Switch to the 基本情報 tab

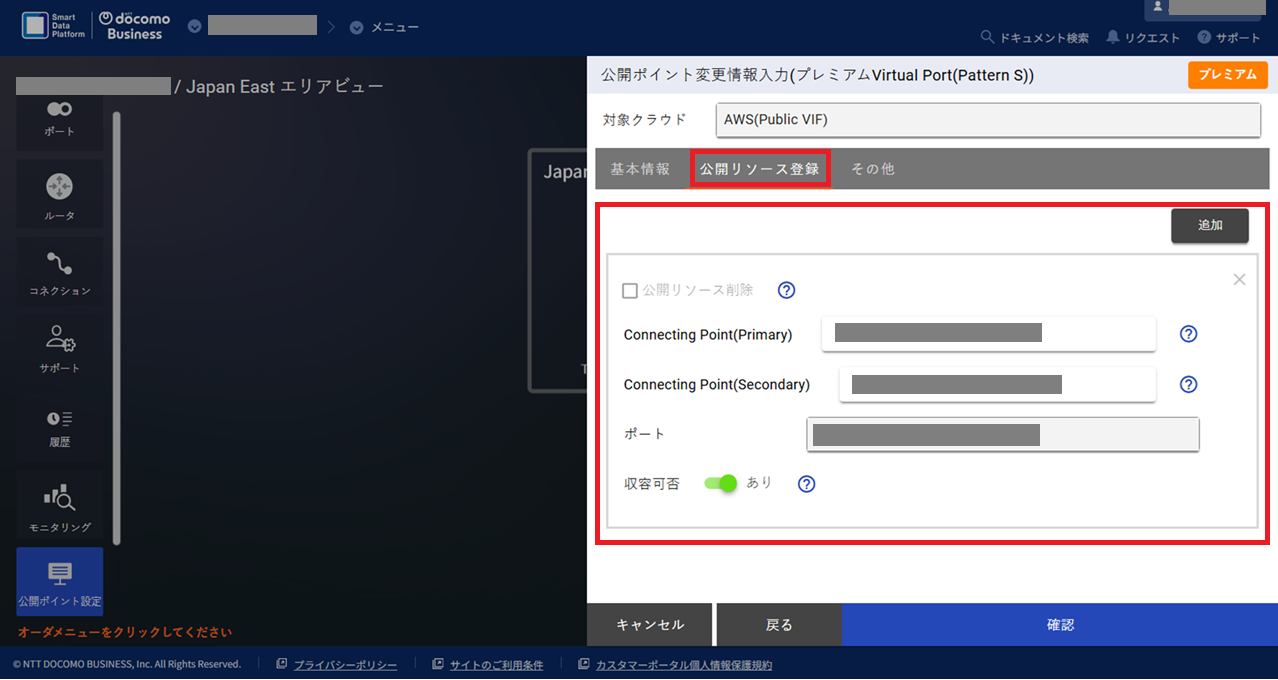point(642,168)
